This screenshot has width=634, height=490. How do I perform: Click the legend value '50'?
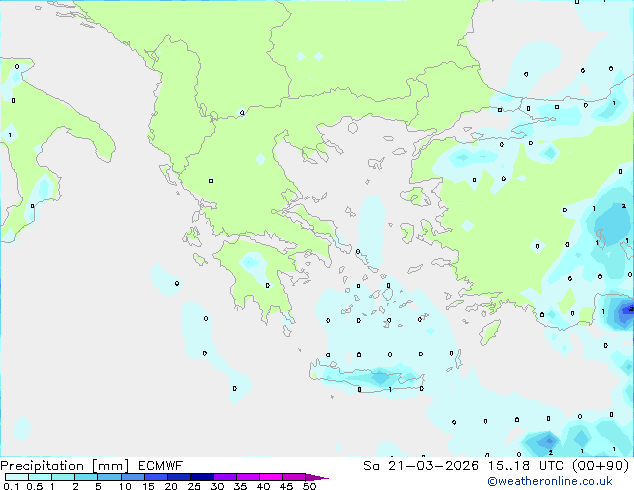(x=309, y=486)
